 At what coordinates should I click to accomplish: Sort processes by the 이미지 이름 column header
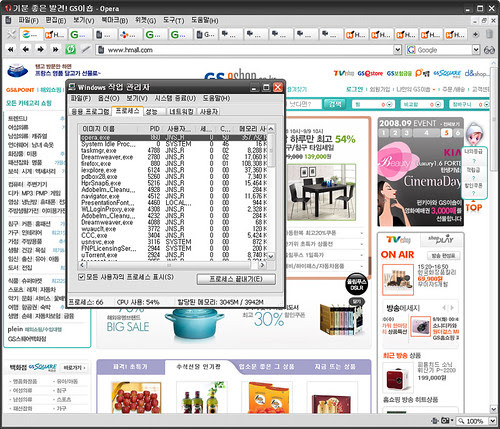(x=108, y=129)
